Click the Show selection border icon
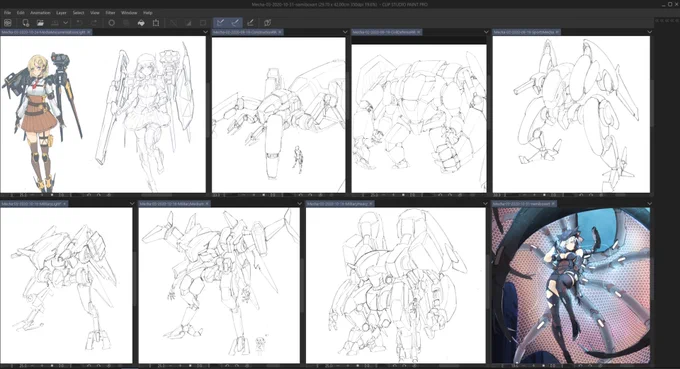 [x=203, y=23]
